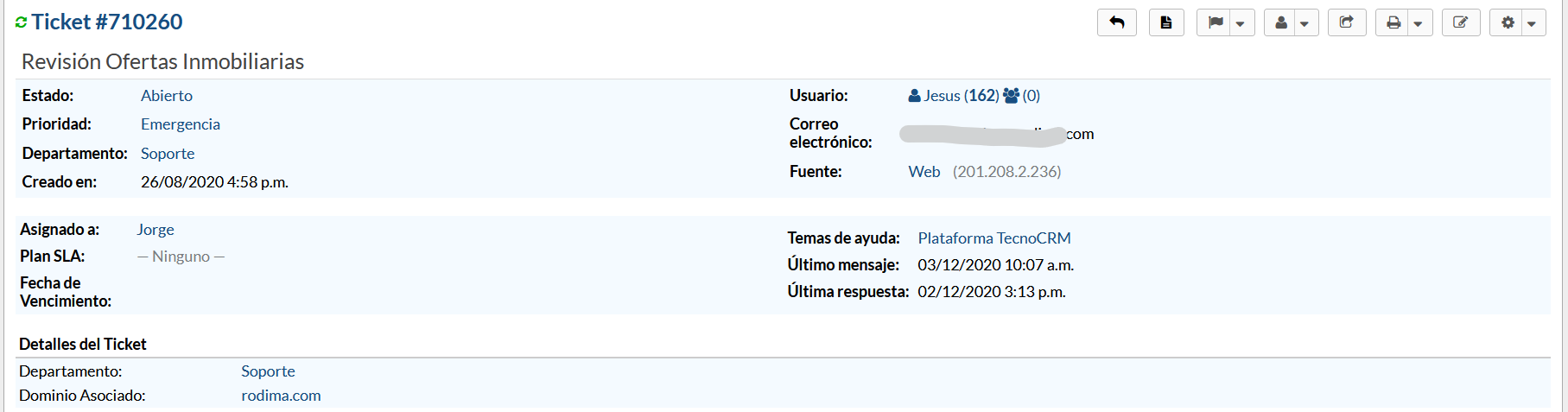Click the Emergencia priority value
Screen dimensions: 1568x412
click(180, 124)
